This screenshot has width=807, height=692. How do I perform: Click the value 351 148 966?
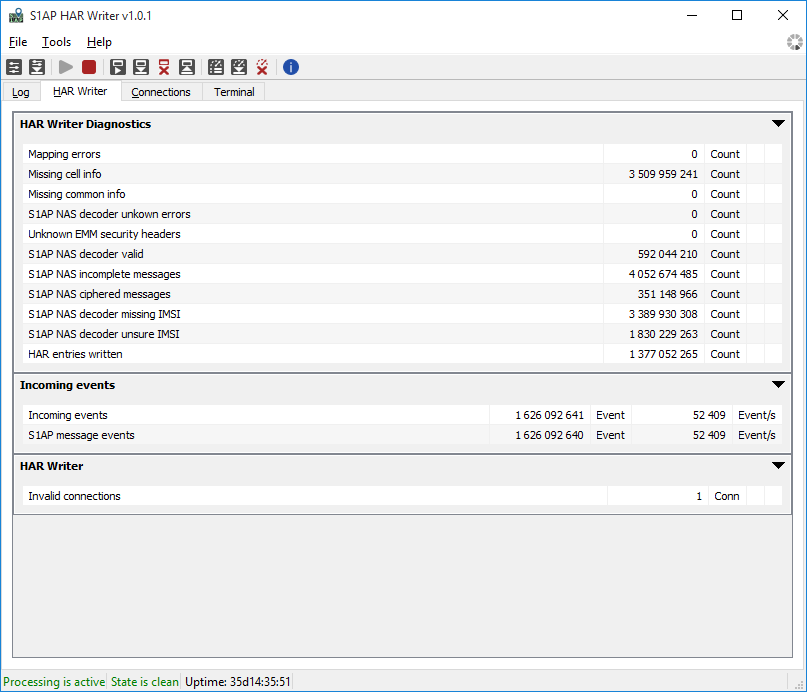click(668, 294)
